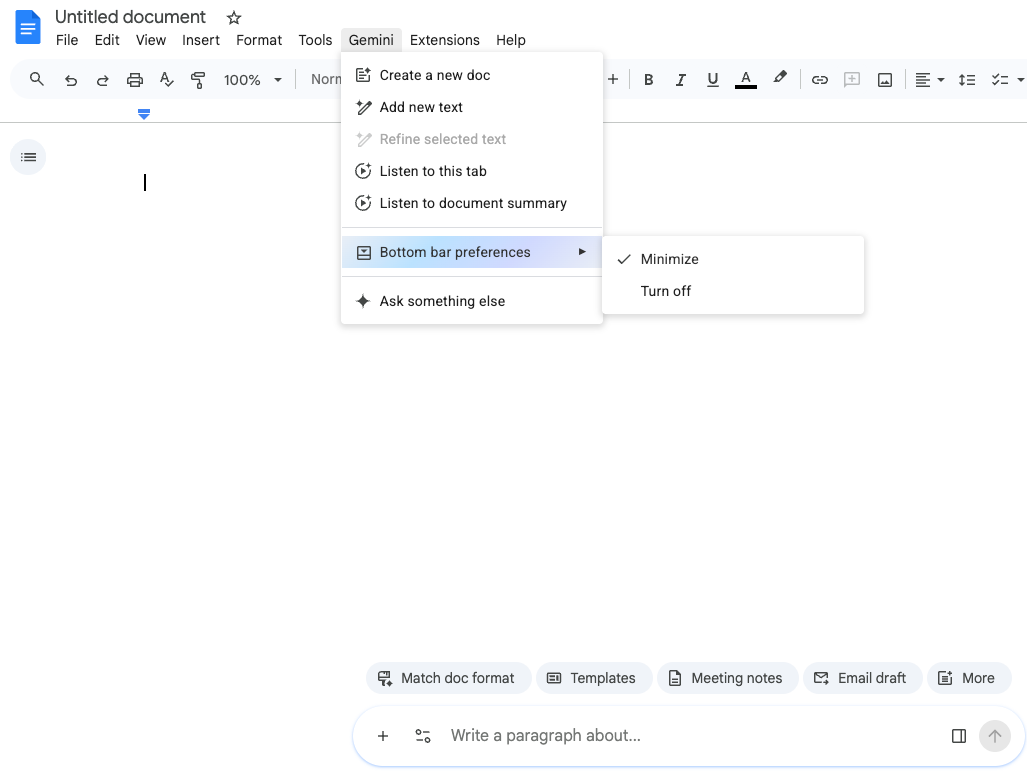This screenshot has width=1027, height=775.
Task: Click the More chip
Action: (x=969, y=678)
